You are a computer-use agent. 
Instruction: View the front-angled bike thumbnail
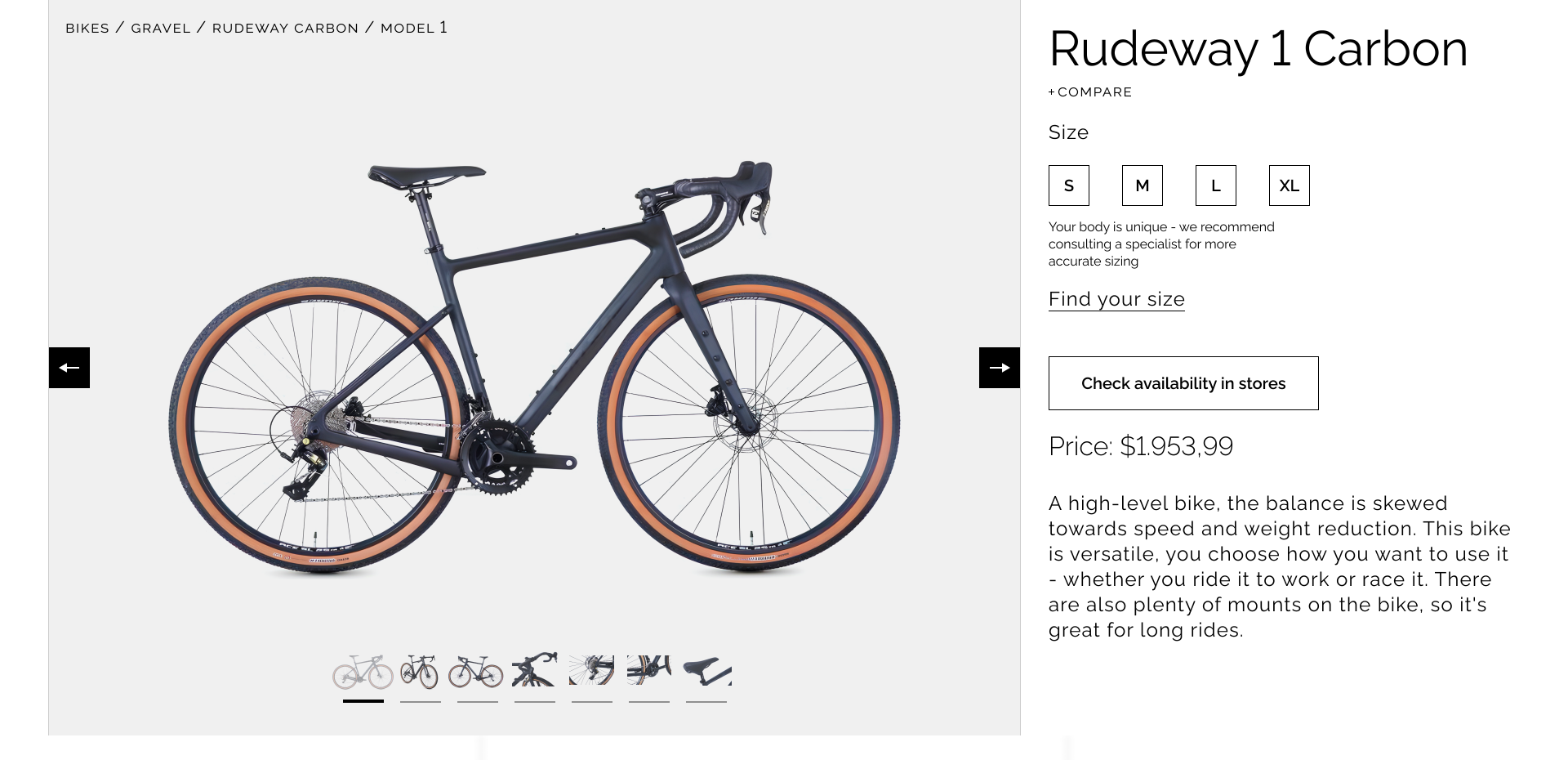click(x=420, y=672)
